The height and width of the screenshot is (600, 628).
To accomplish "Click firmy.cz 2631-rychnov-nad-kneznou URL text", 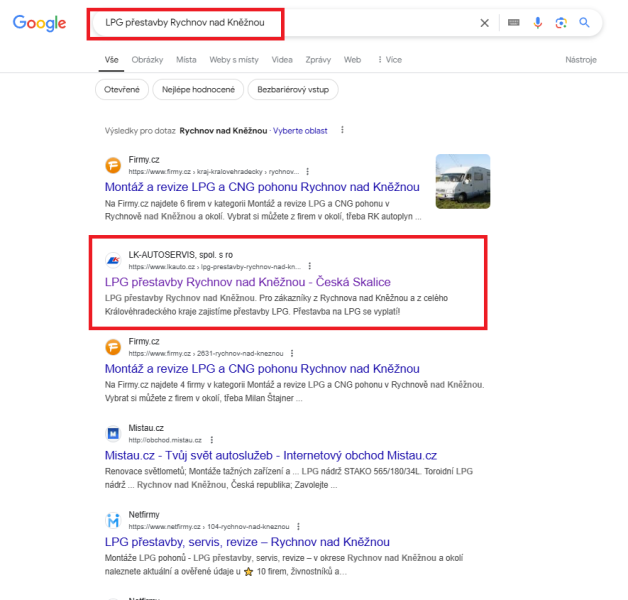I will pos(206,353).
